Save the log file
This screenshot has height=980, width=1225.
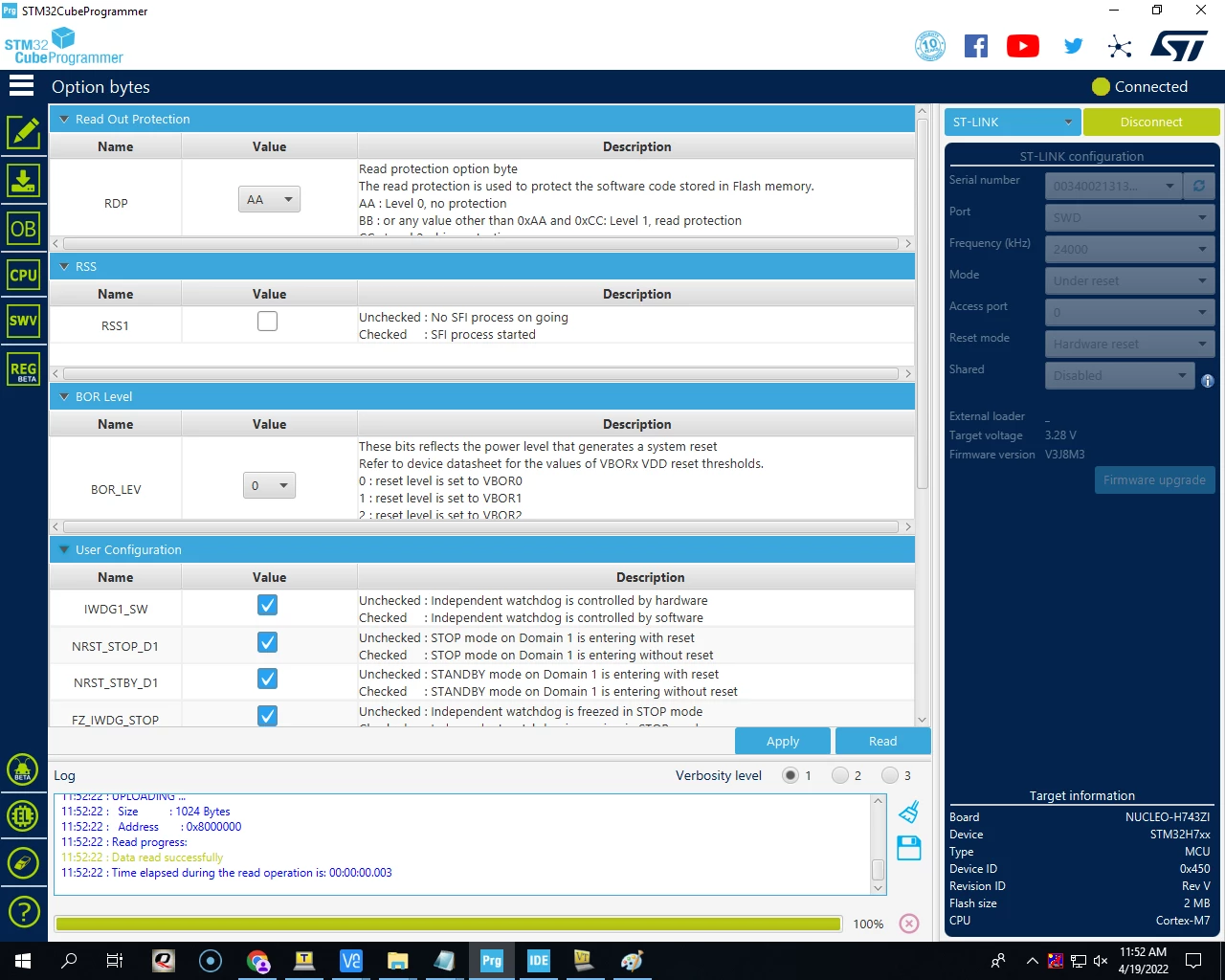tap(909, 848)
